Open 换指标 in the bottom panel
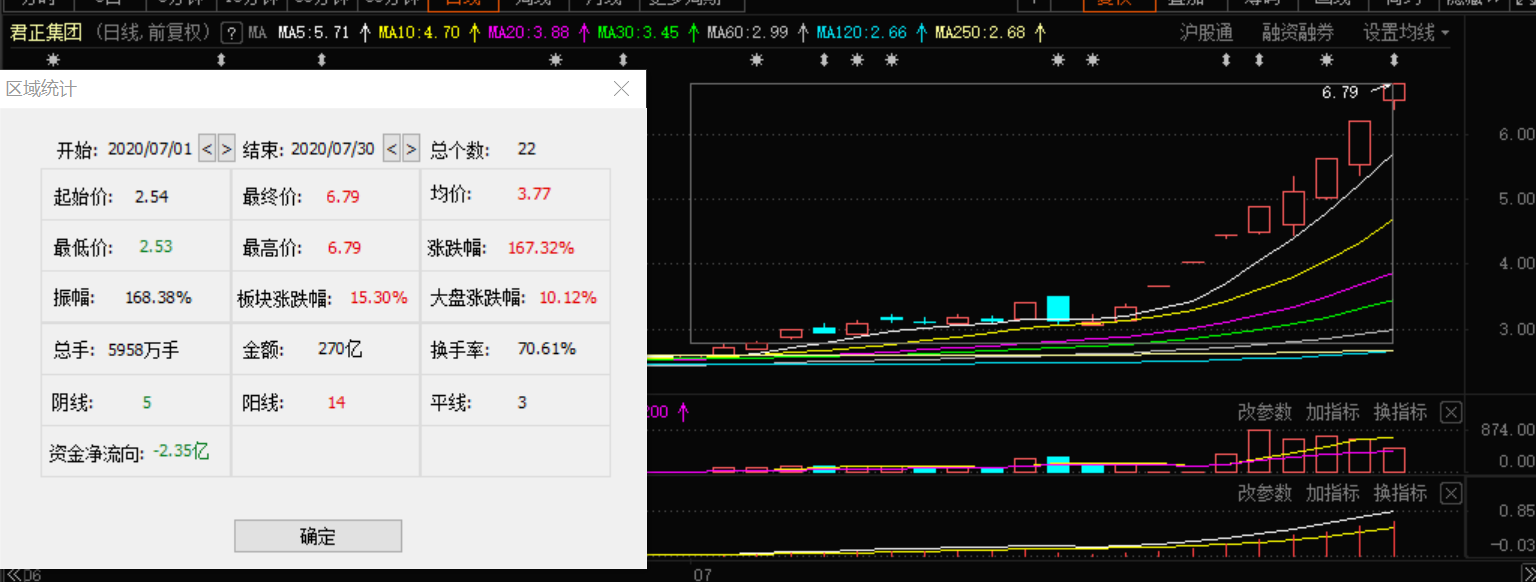The height and width of the screenshot is (582, 1536). click(x=1400, y=493)
